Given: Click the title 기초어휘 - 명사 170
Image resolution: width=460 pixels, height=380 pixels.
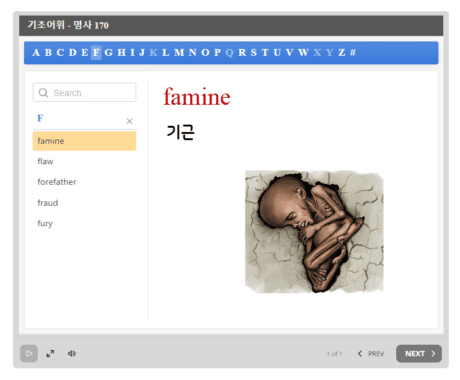Looking at the screenshot, I should (68, 25).
